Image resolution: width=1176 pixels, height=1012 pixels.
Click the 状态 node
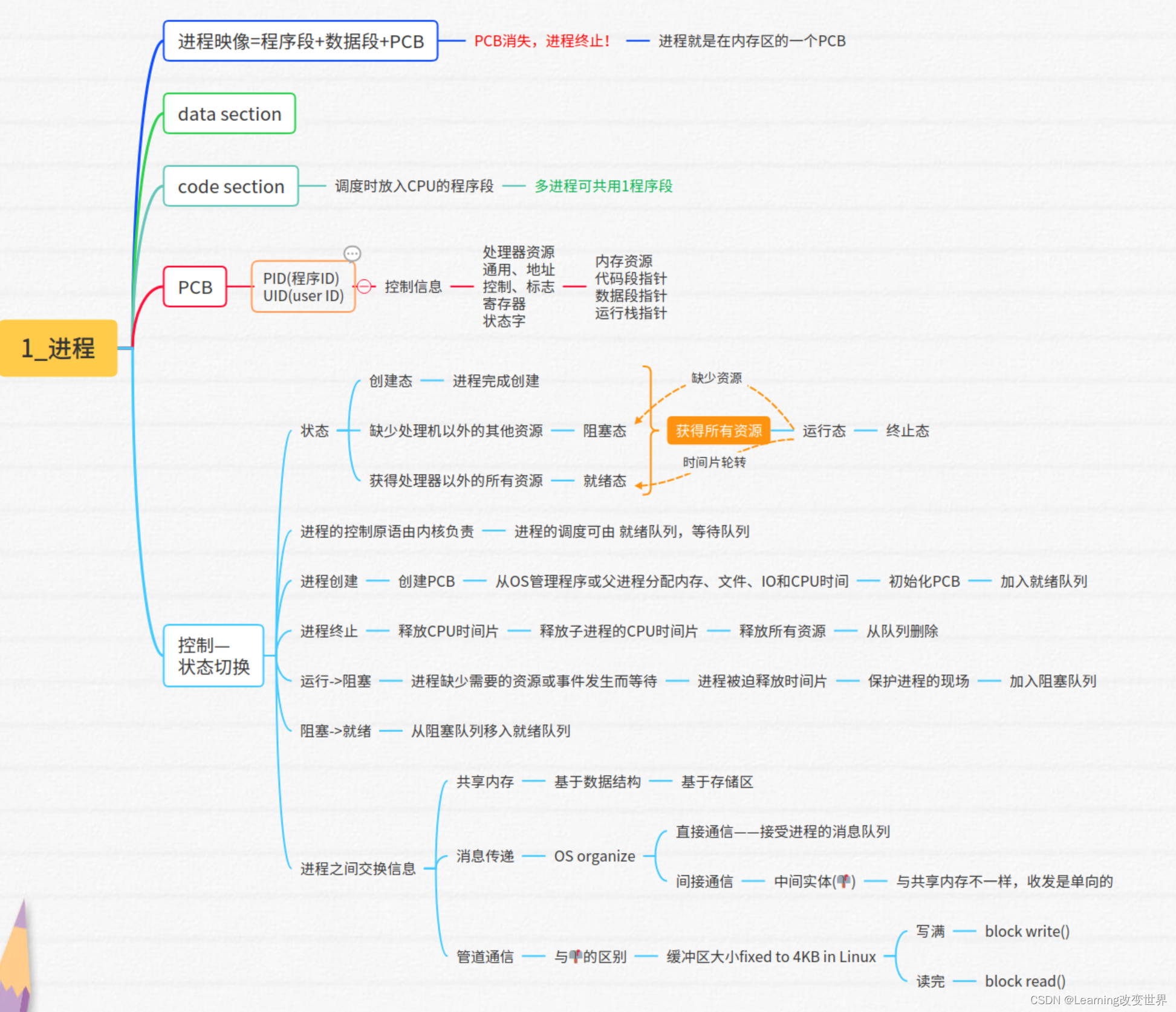[314, 430]
